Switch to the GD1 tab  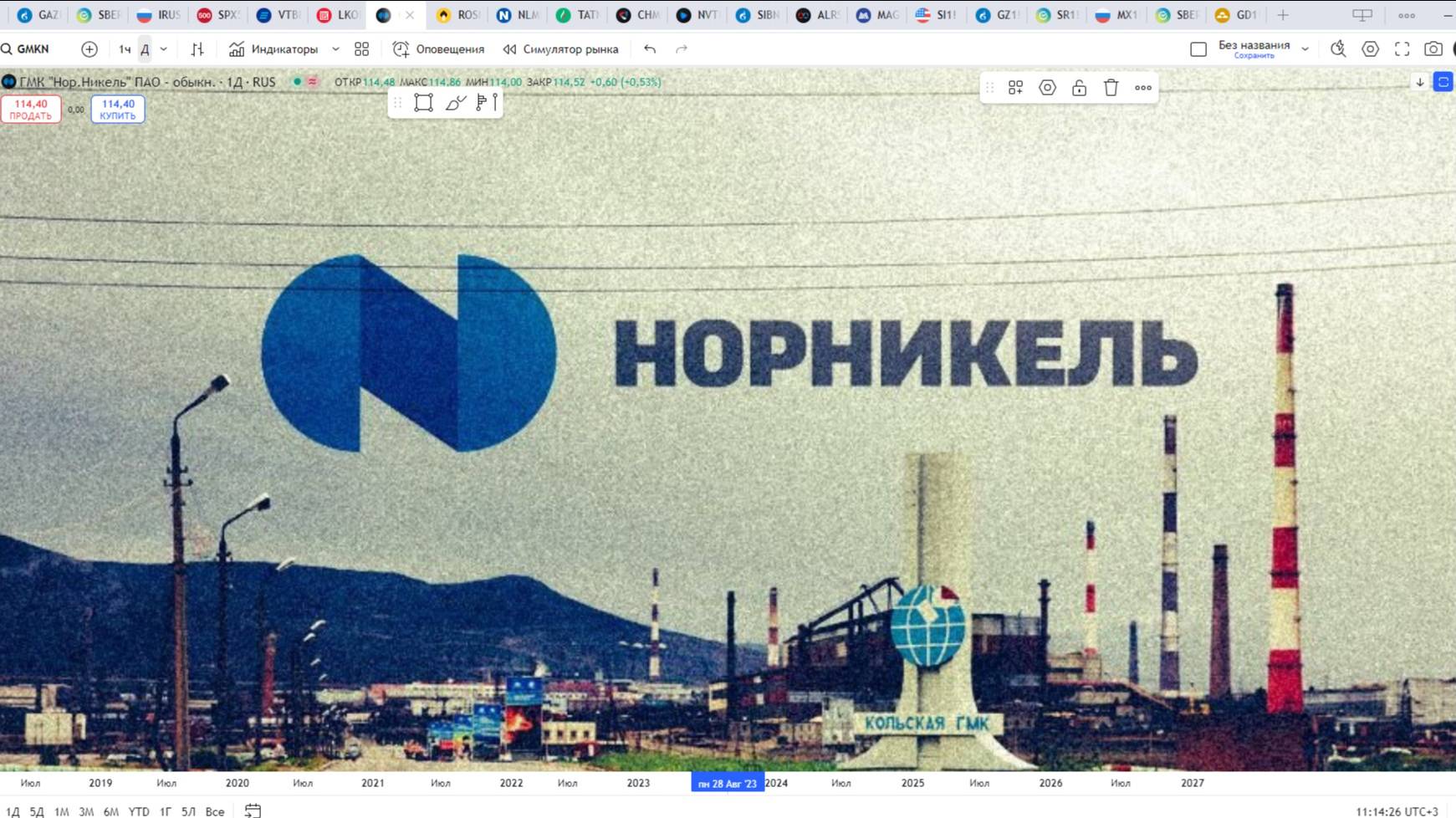[1237, 15]
